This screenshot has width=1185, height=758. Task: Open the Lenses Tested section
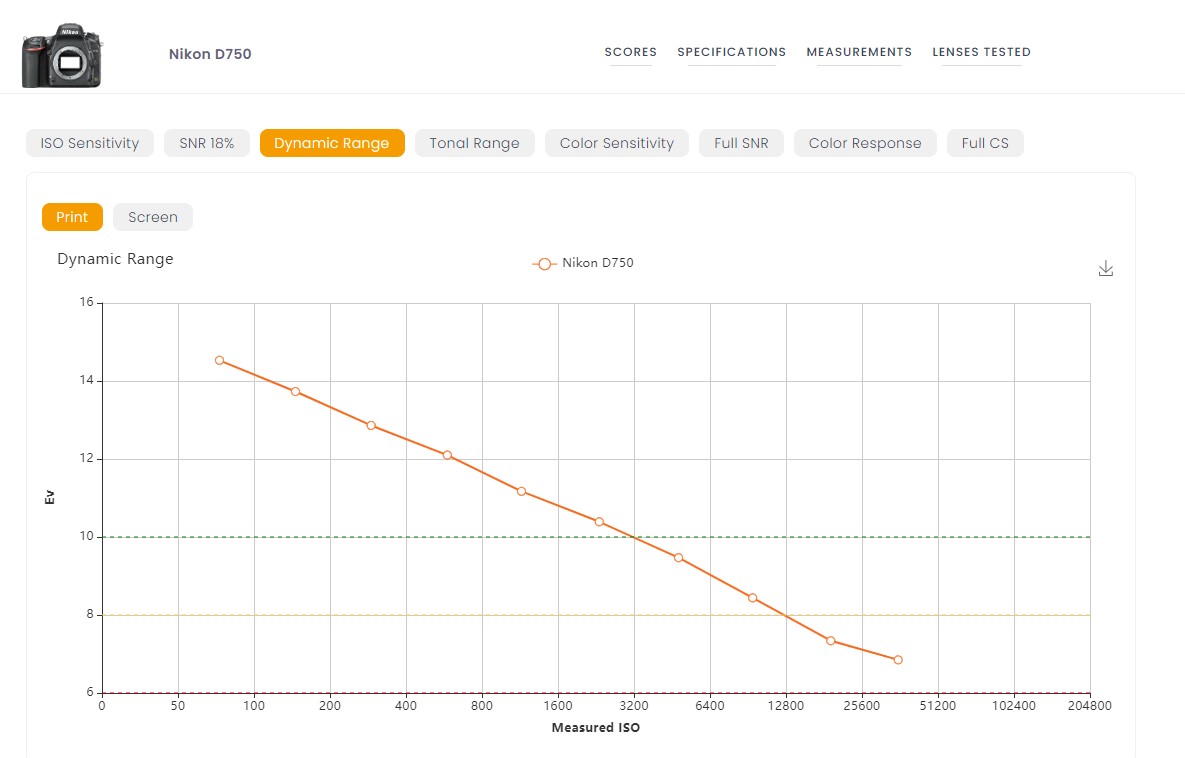point(981,52)
